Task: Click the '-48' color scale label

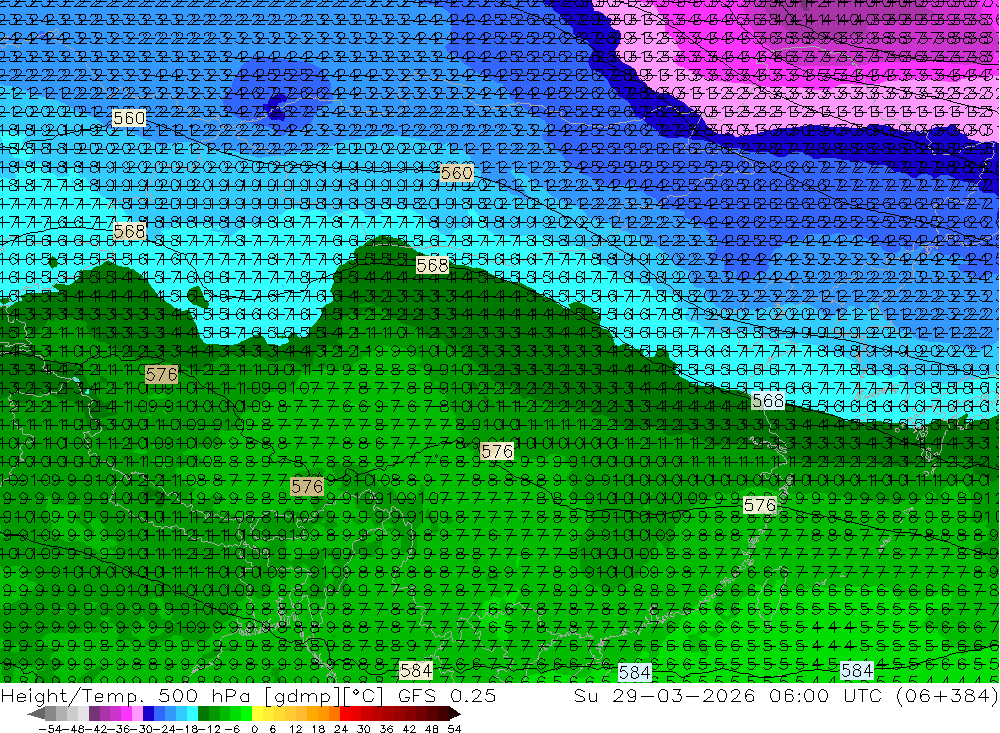Action: tap(74, 729)
